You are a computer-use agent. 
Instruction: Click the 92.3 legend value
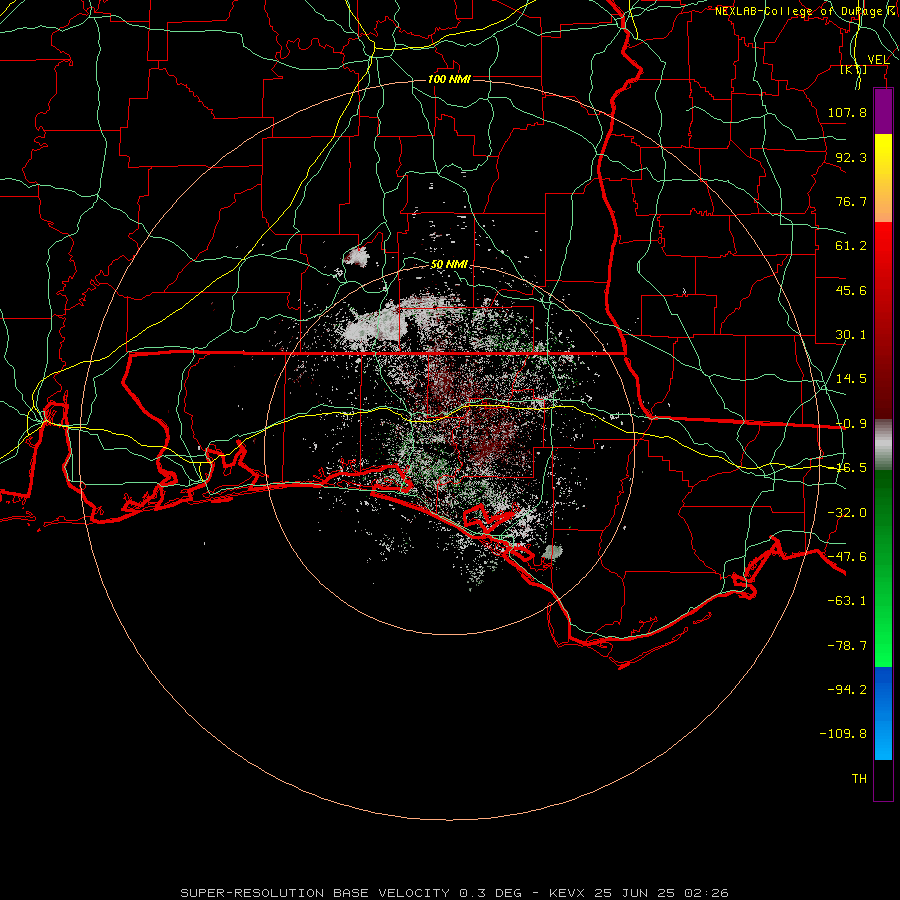(851, 157)
